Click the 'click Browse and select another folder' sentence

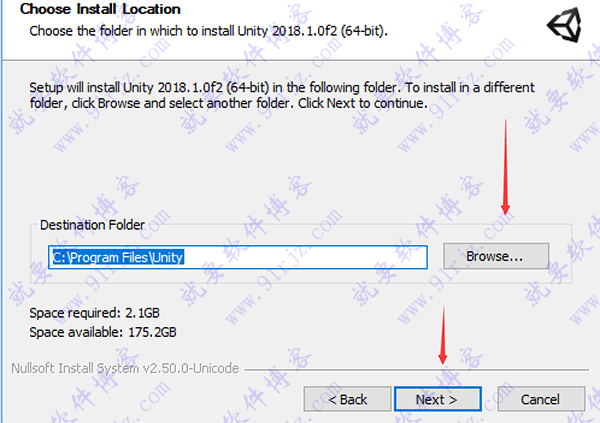point(183,103)
